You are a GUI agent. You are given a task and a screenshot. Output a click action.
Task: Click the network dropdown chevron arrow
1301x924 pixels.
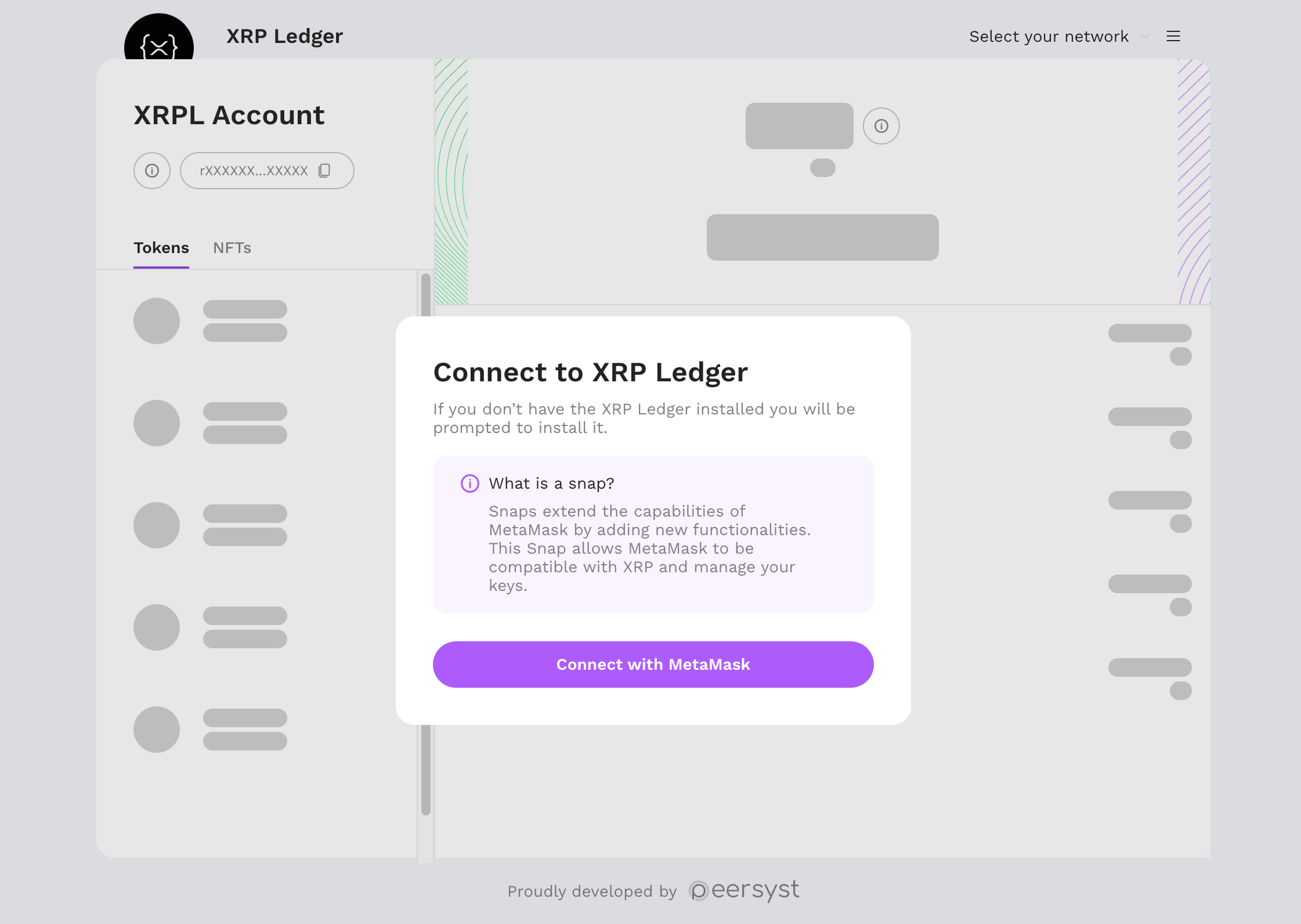(x=1145, y=37)
